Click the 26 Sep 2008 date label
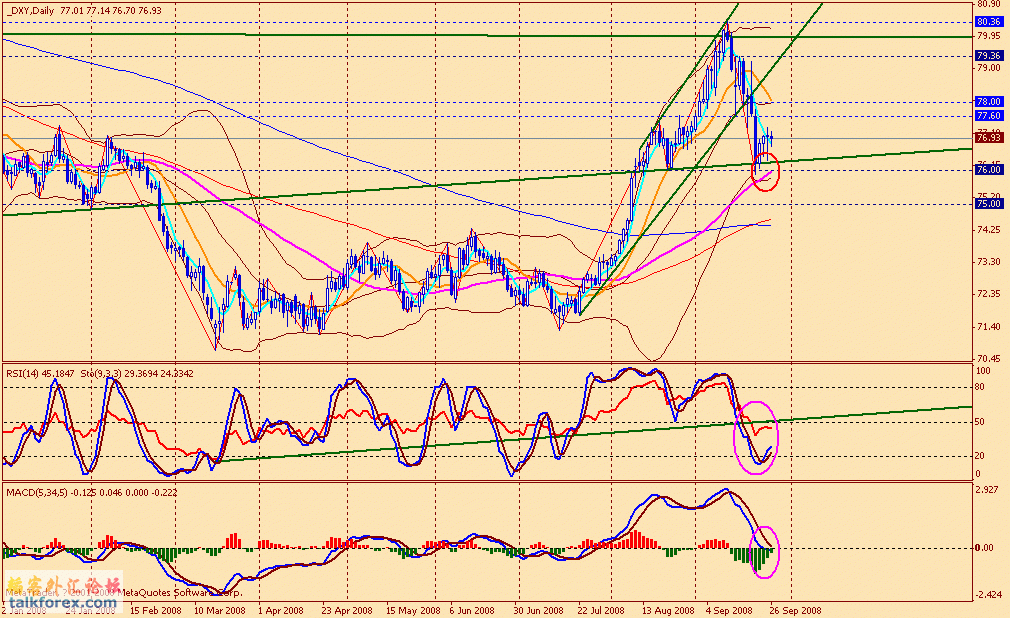Image resolution: width=1010 pixels, height=618 pixels. 796,610
